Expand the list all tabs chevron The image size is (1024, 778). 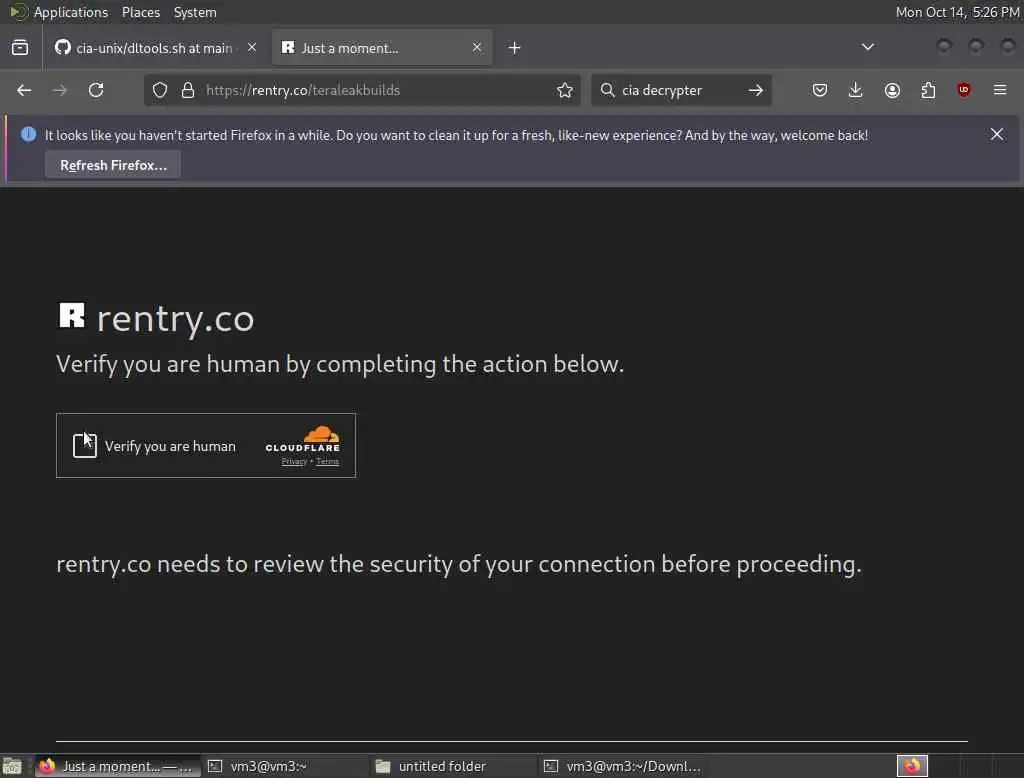[x=867, y=47]
